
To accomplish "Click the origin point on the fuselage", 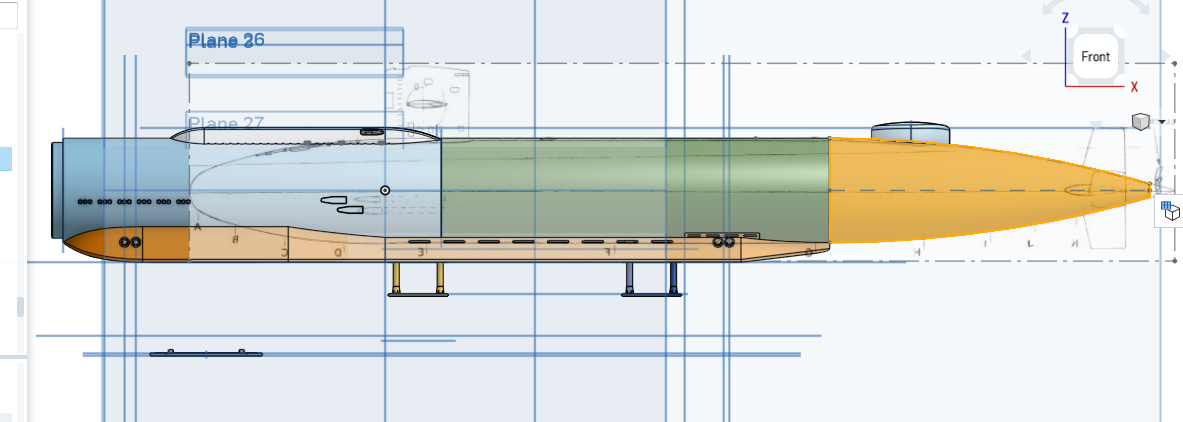I will click(385, 190).
